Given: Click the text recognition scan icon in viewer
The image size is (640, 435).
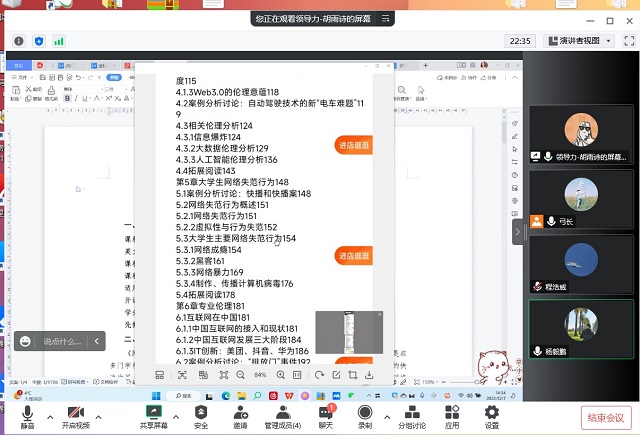Looking at the screenshot, I should tap(182, 375).
